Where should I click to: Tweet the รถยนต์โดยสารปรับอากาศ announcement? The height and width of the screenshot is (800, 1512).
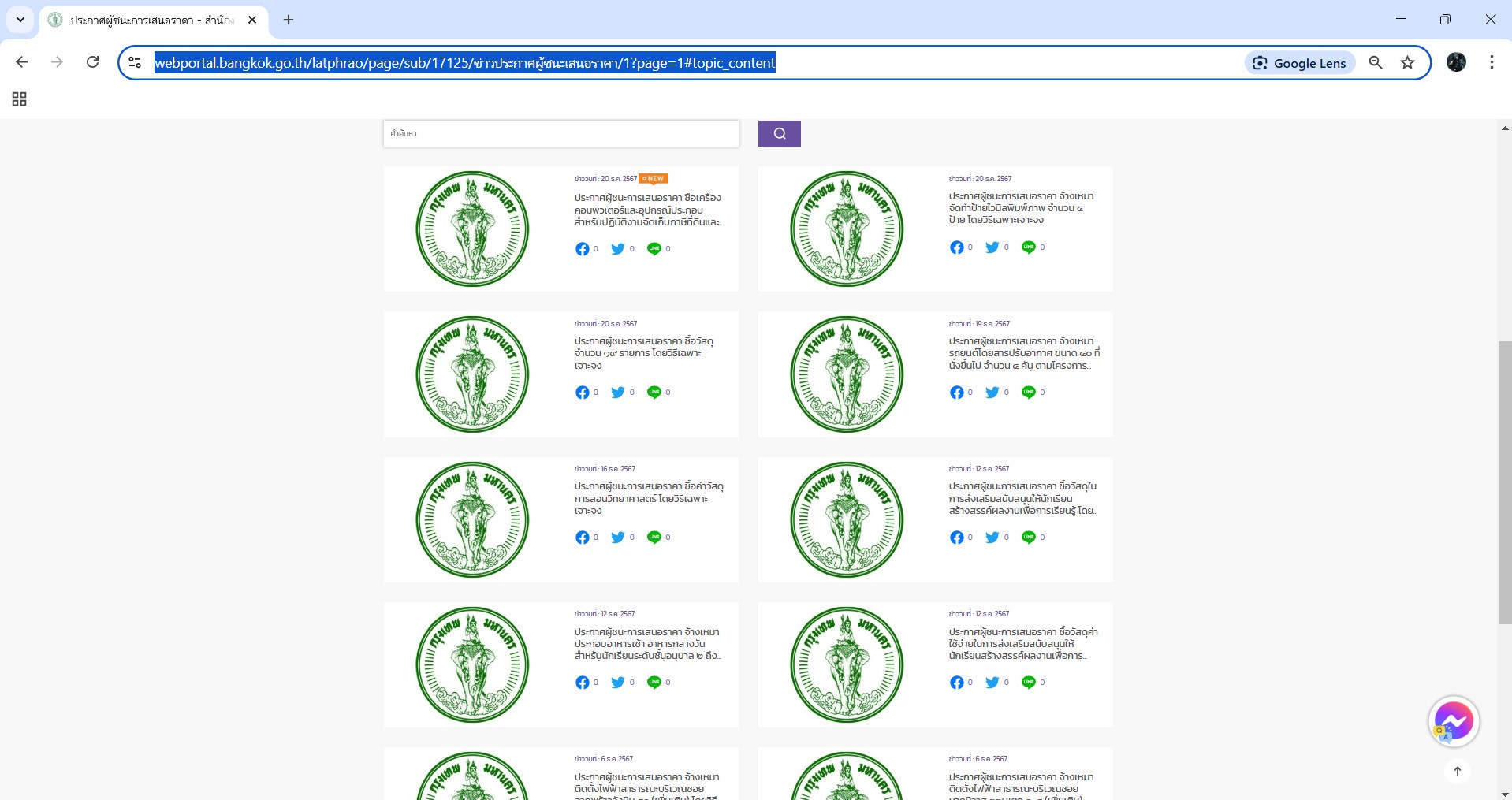(992, 393)
